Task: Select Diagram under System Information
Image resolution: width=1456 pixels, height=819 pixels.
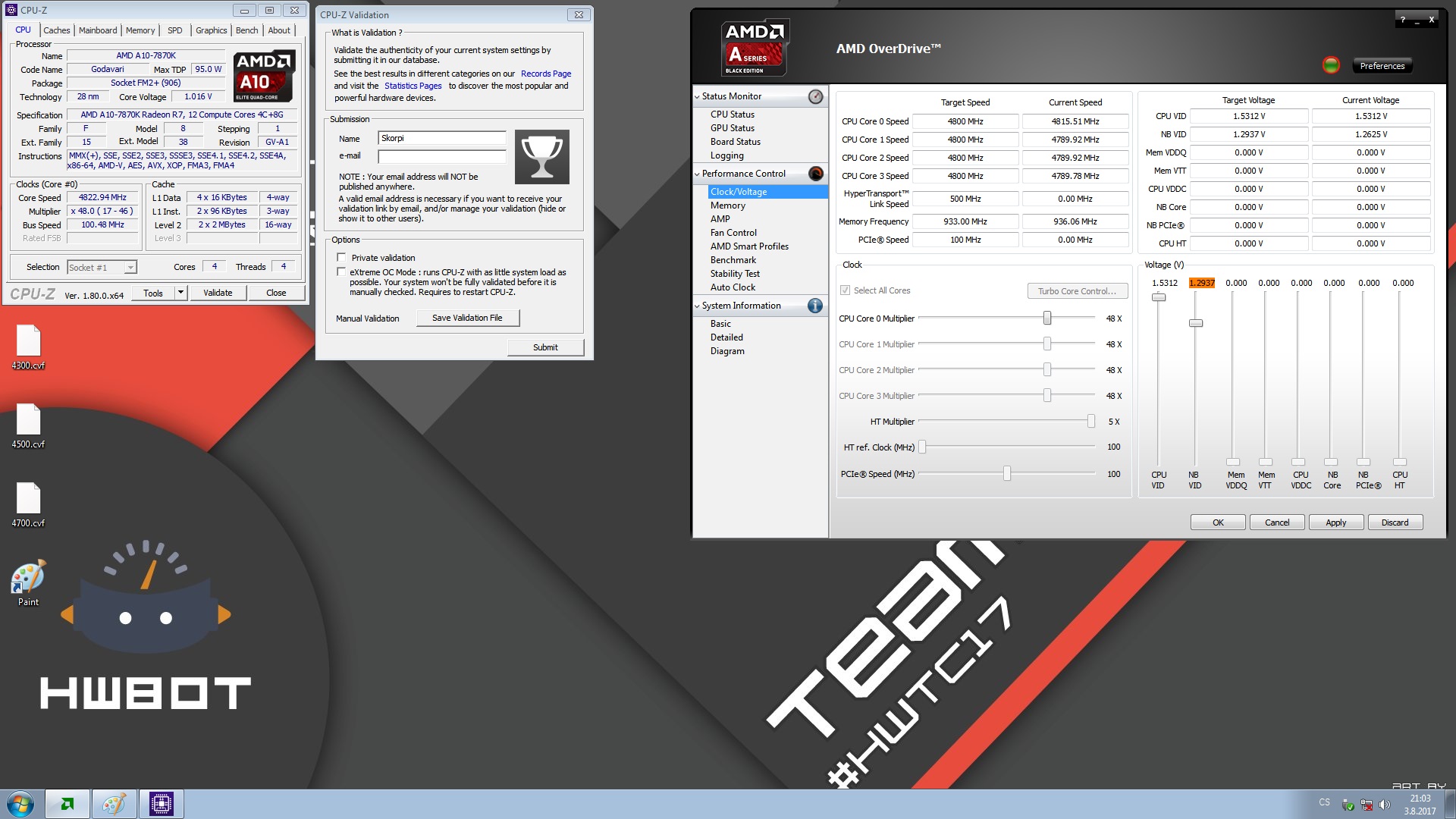Action: coord(727,351)
